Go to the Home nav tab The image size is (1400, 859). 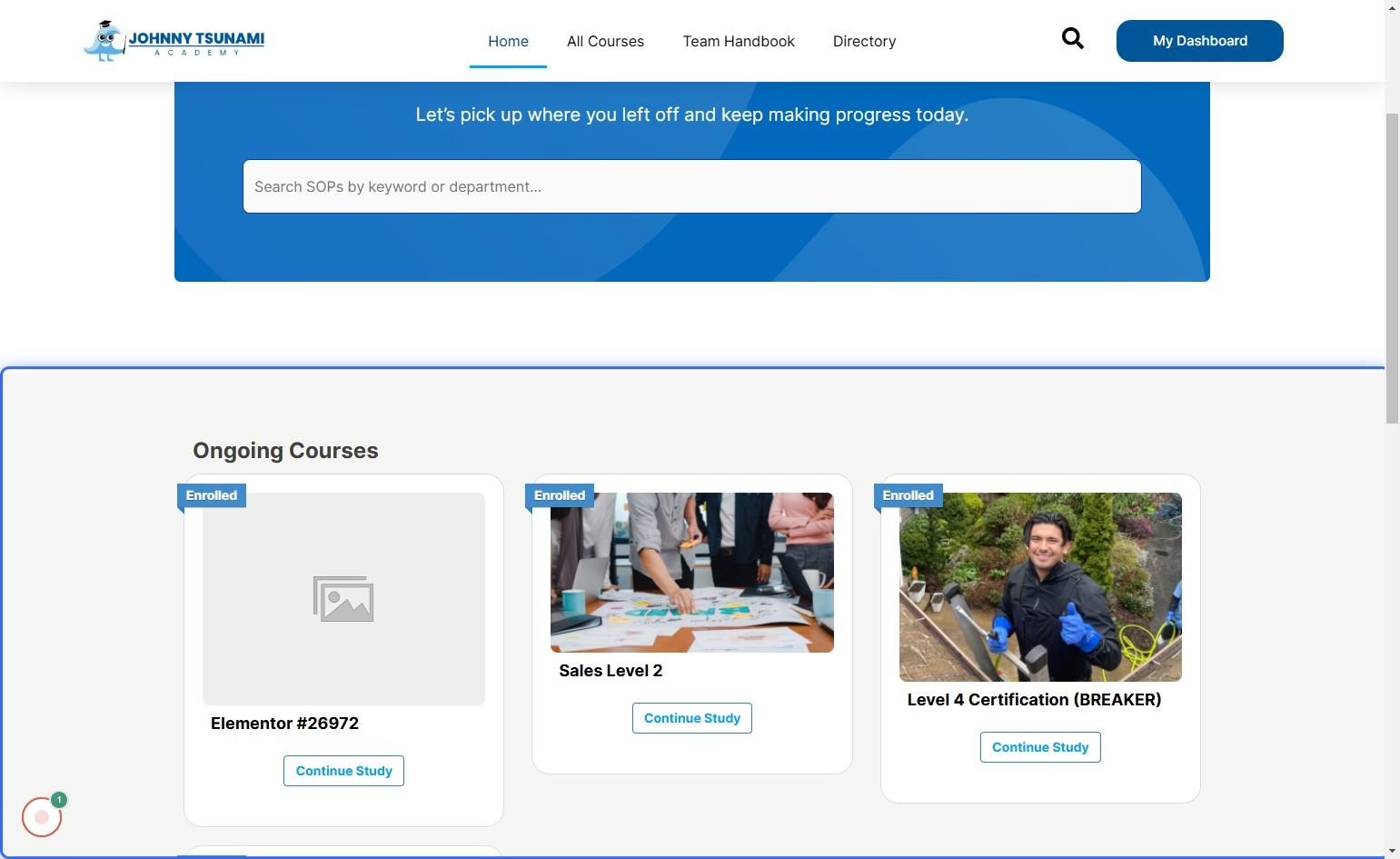point(508,42)
